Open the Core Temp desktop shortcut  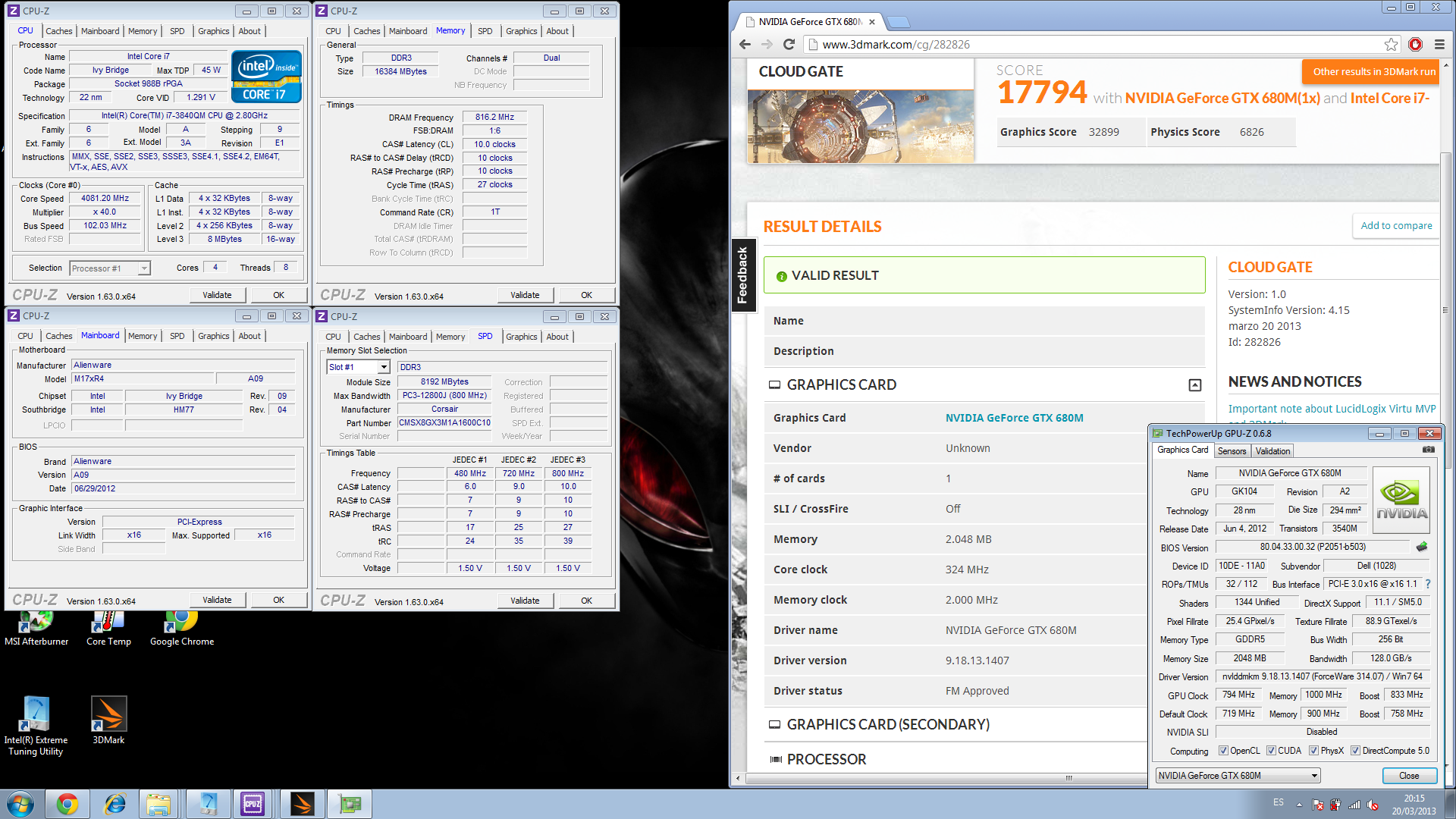point(108,628)
